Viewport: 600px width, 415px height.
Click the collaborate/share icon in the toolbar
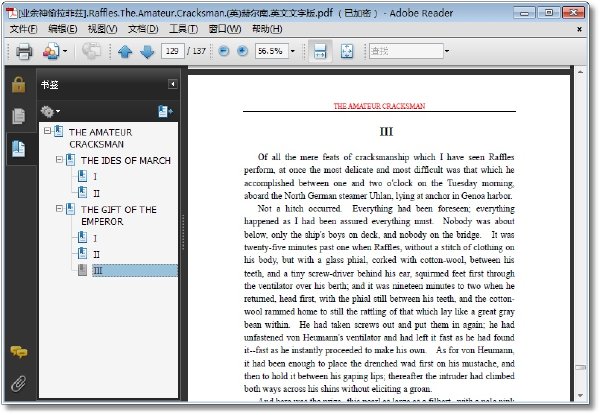(51, 51)
